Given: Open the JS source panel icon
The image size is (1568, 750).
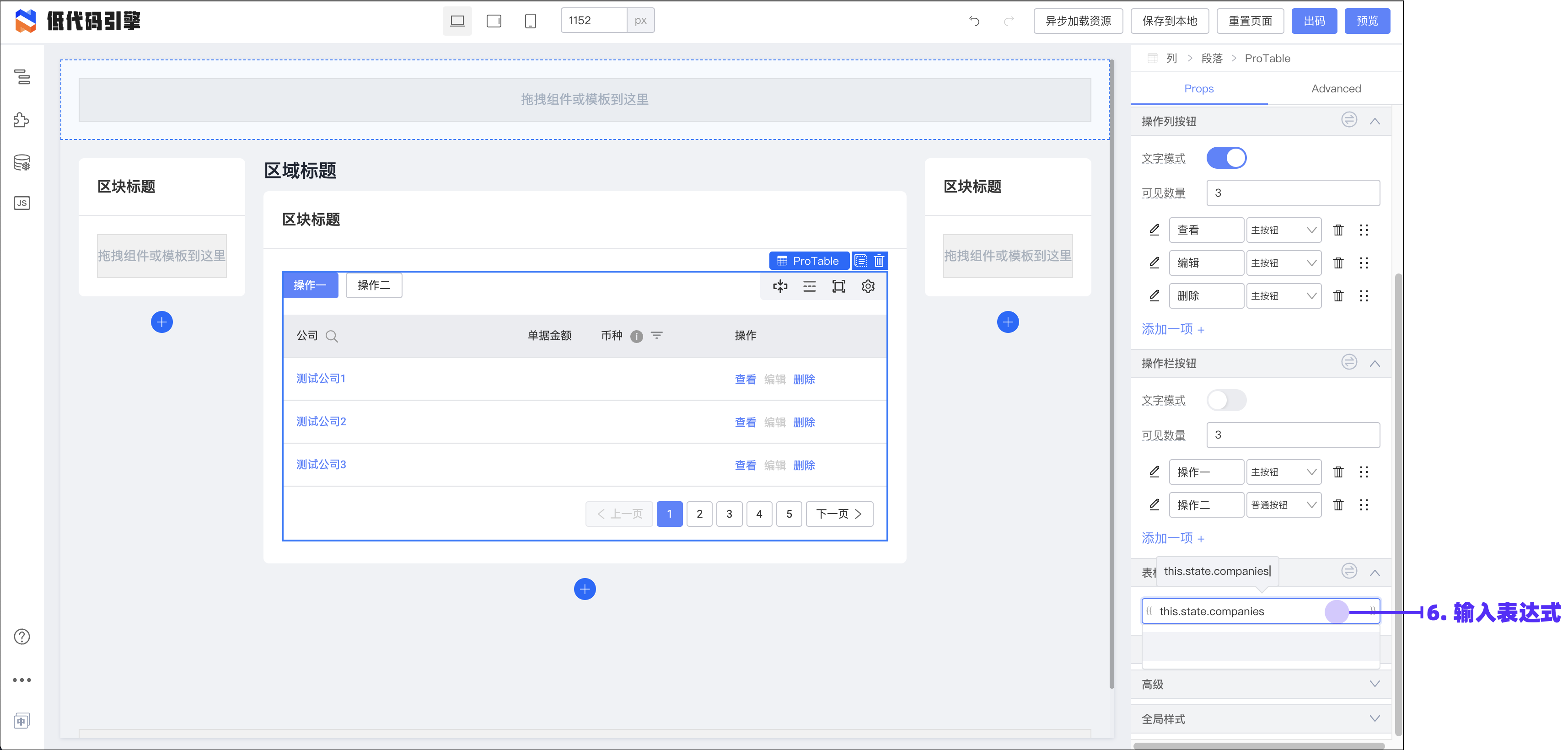Looking at the screenshot, I should pos(22,204).
